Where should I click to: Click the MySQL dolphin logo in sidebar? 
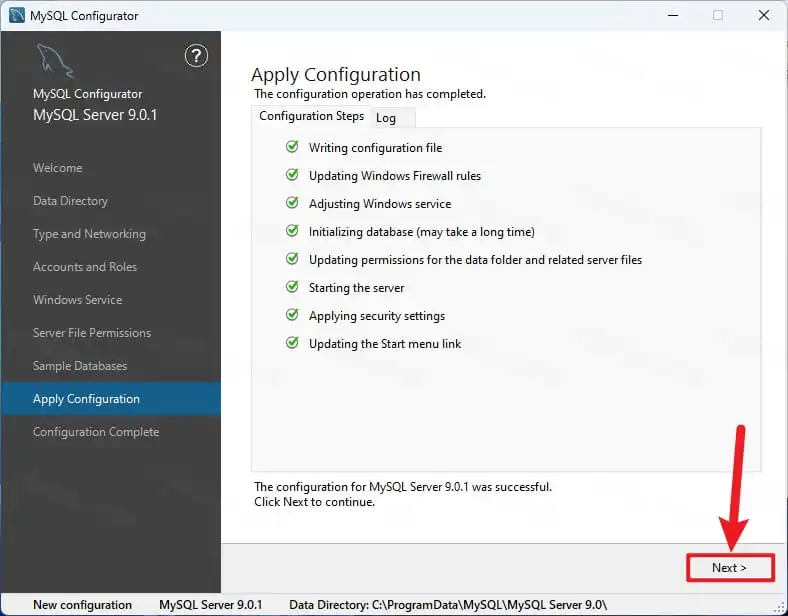tap(55, 61)
